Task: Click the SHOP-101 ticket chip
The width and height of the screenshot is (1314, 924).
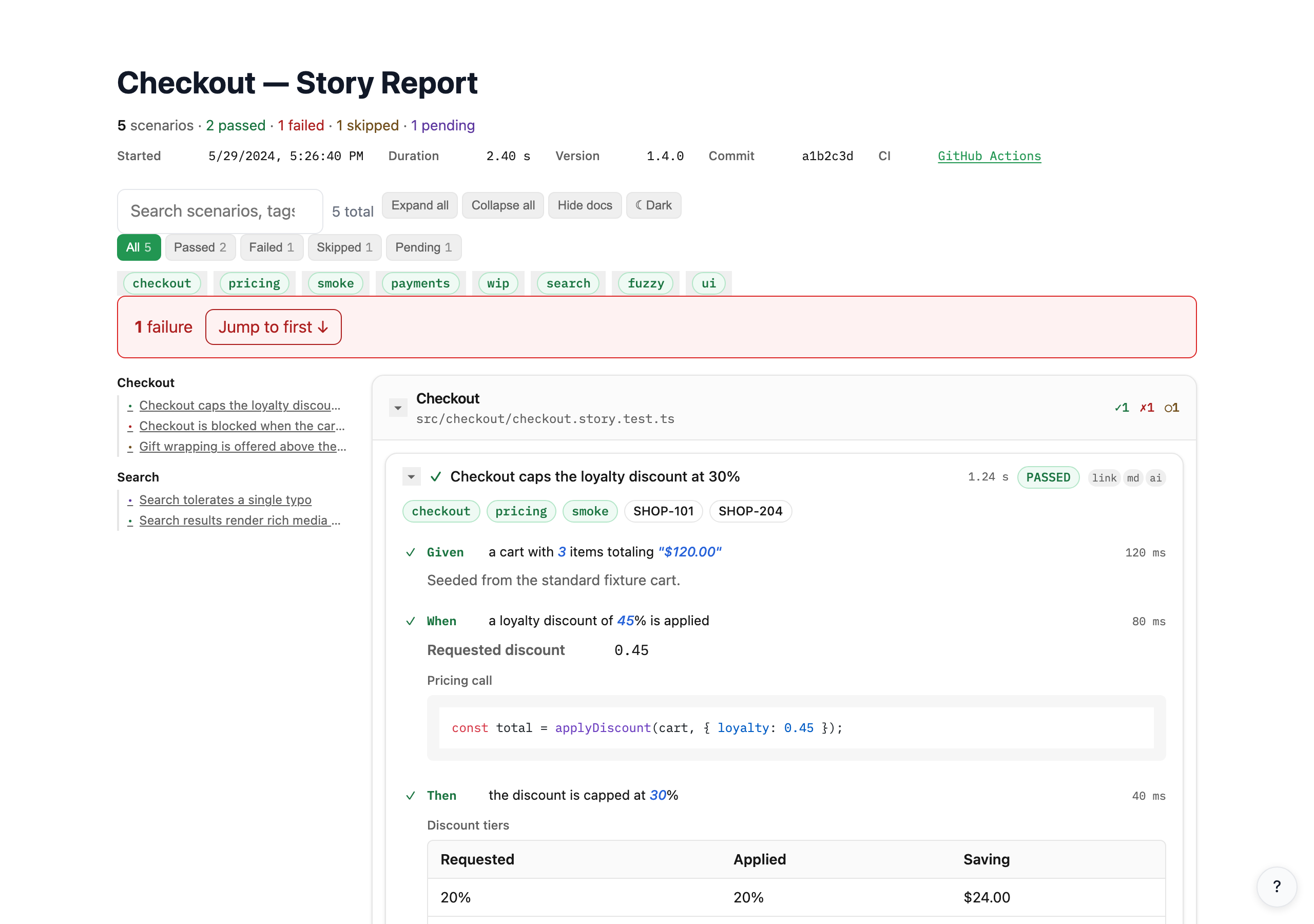Action: point(663,511)
